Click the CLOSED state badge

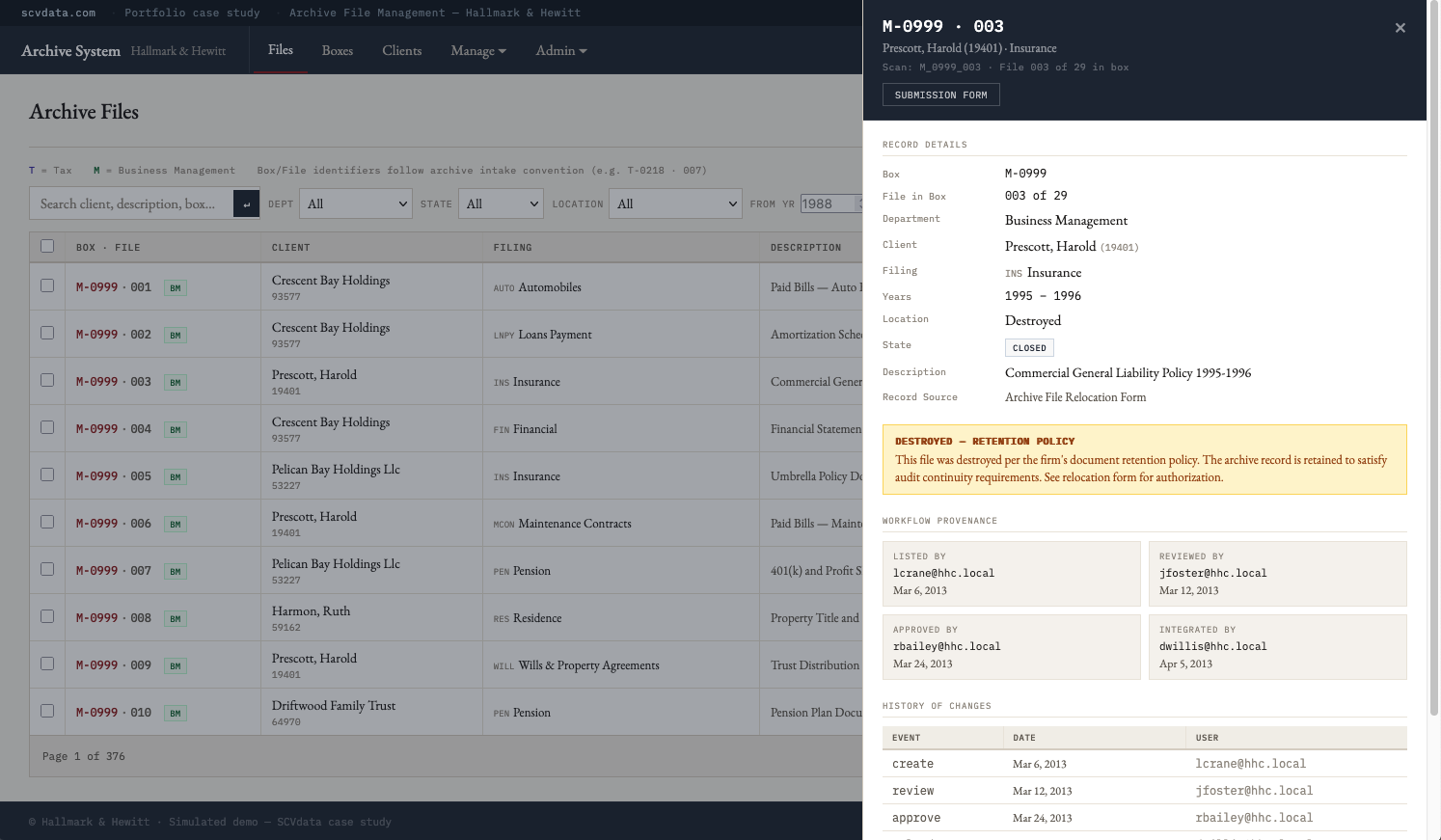(1029, 348)
